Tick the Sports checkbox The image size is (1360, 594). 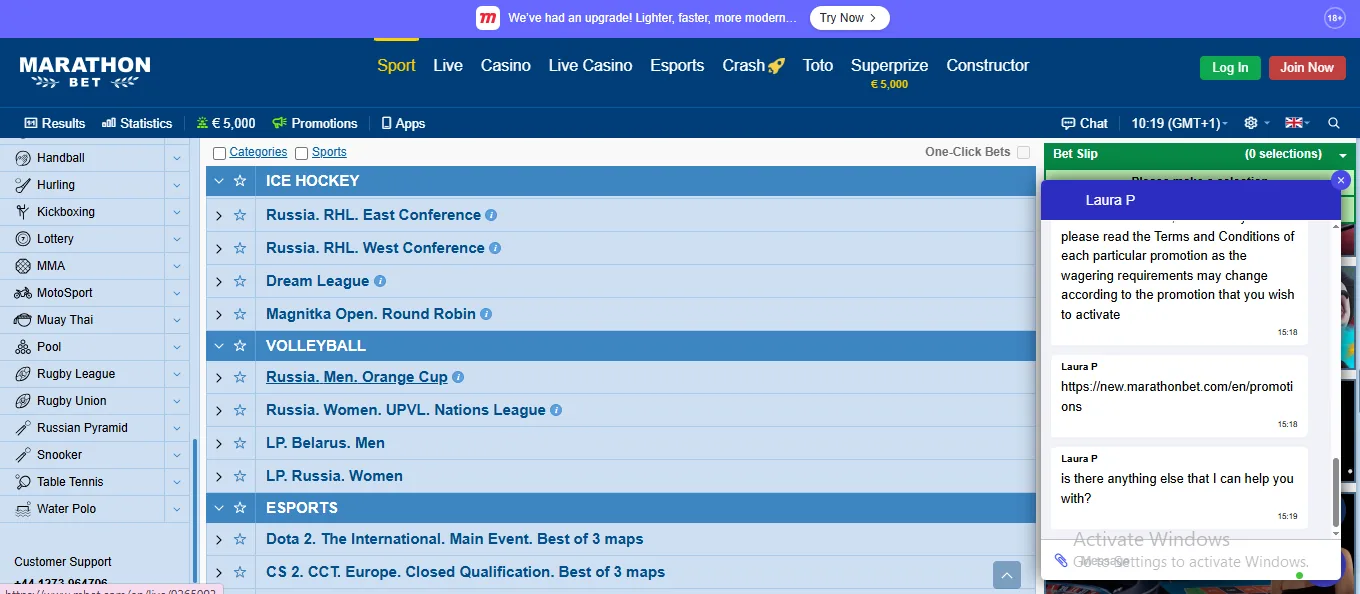301,153
